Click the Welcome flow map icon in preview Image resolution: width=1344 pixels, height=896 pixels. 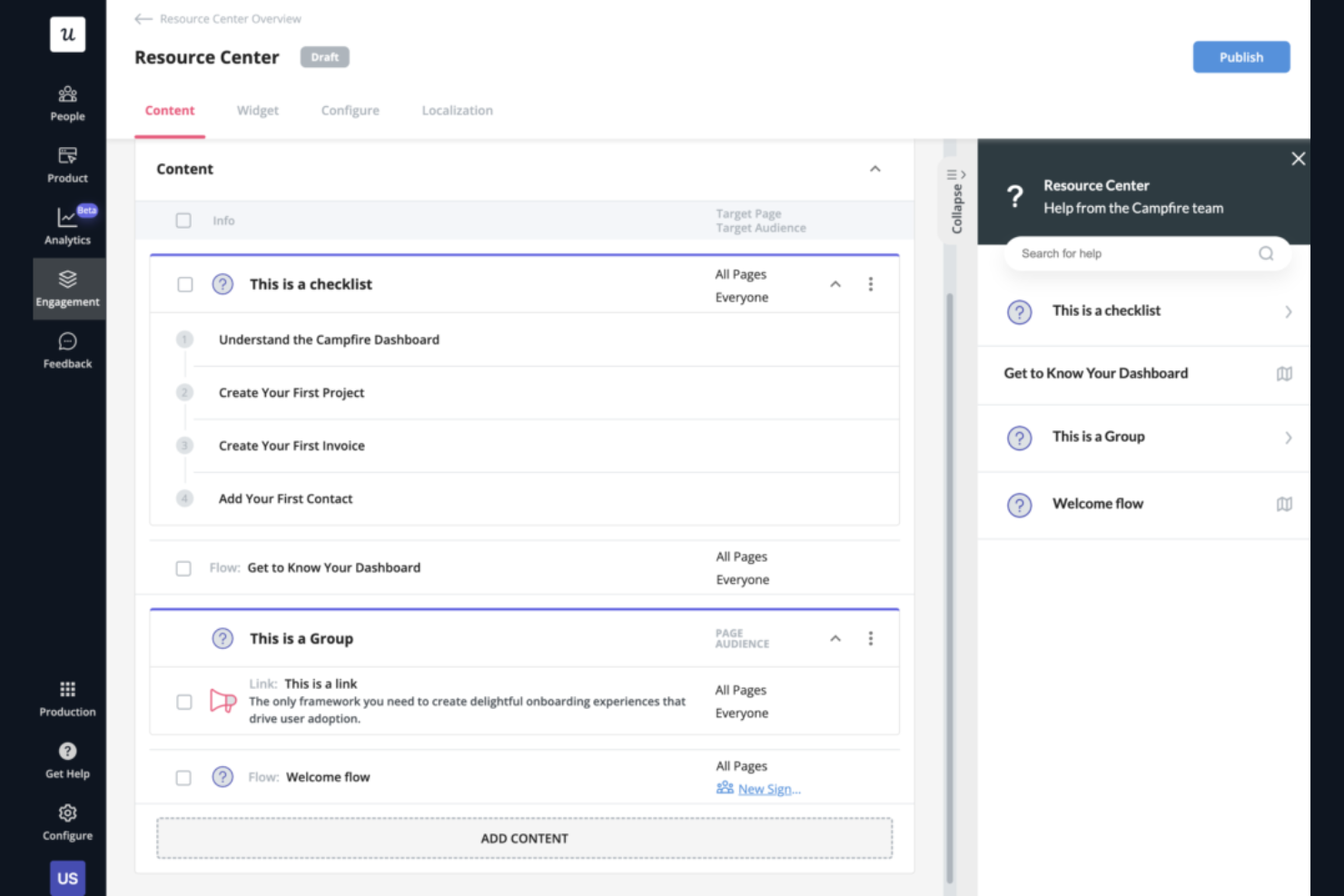[1284, 504]
